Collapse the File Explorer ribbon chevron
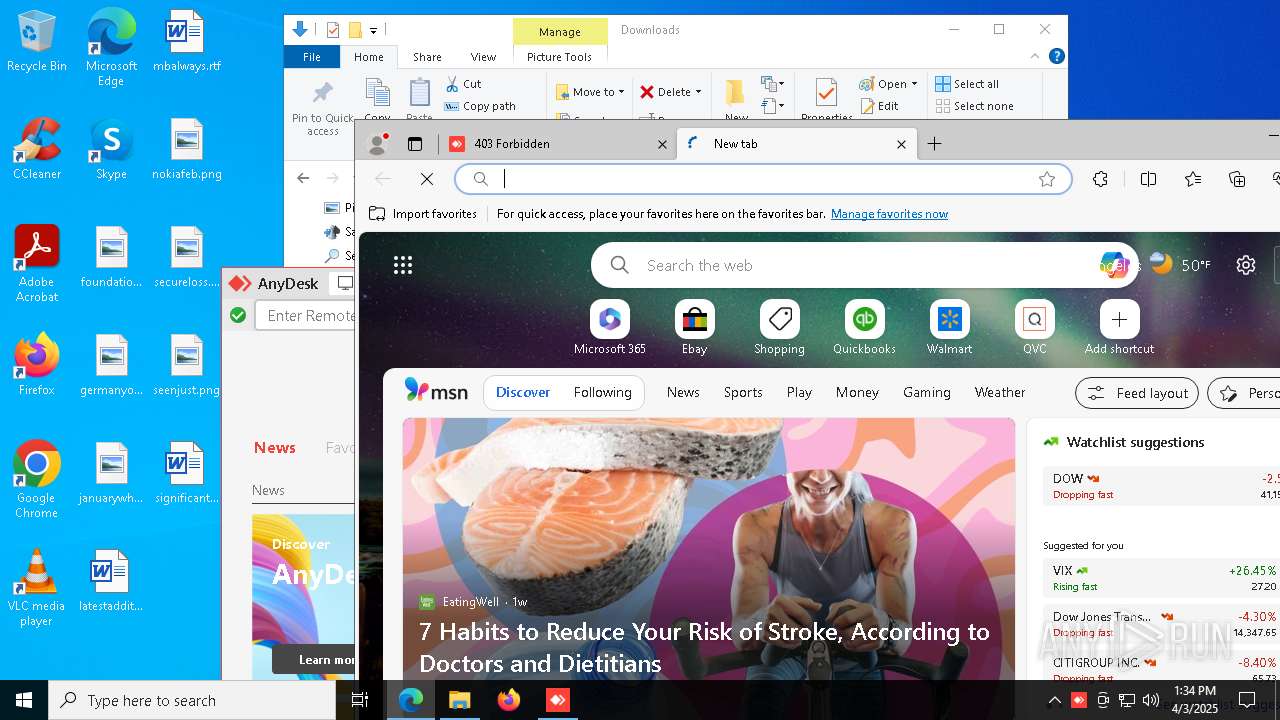 [1035, 57]
